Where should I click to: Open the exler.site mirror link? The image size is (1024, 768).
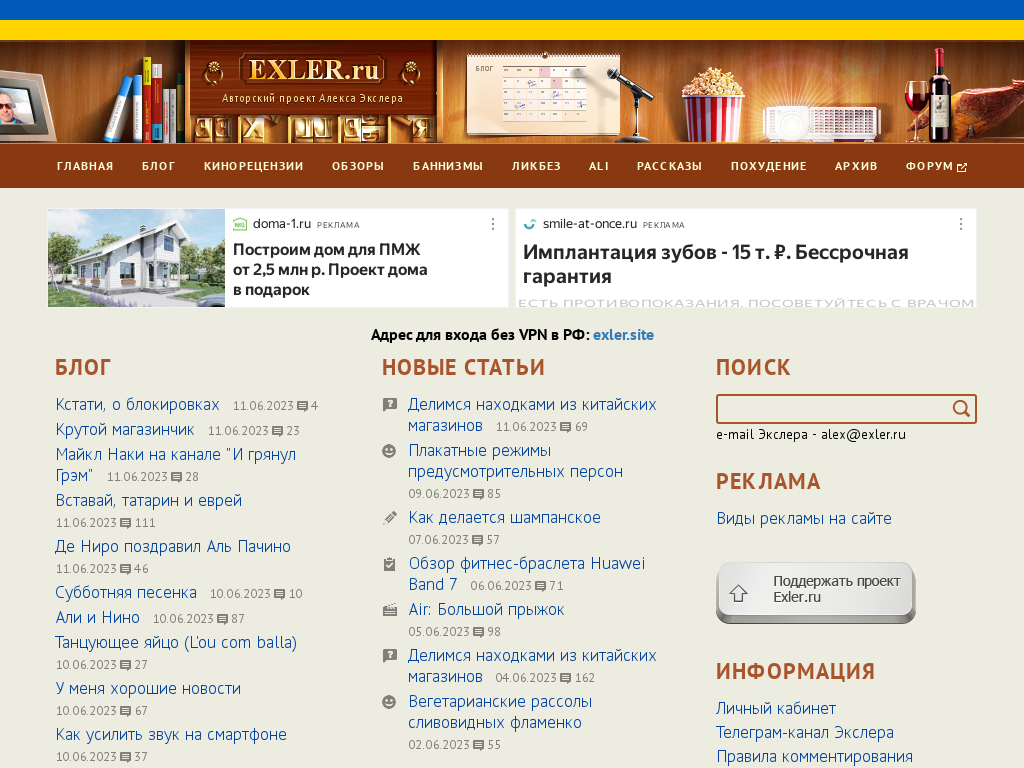pos(623,335)
